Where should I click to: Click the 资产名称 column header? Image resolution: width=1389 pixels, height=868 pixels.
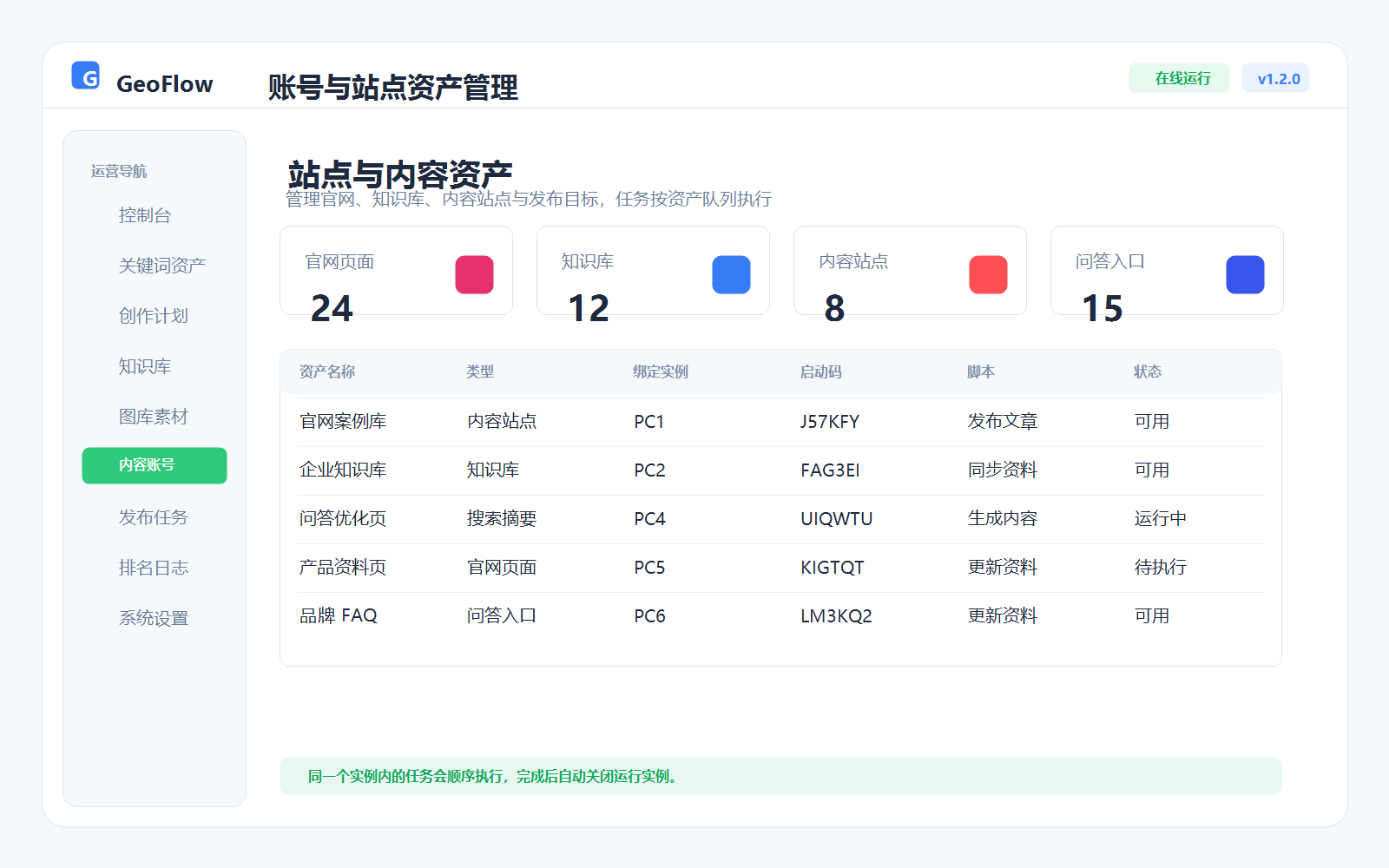[x=327, y=372]
